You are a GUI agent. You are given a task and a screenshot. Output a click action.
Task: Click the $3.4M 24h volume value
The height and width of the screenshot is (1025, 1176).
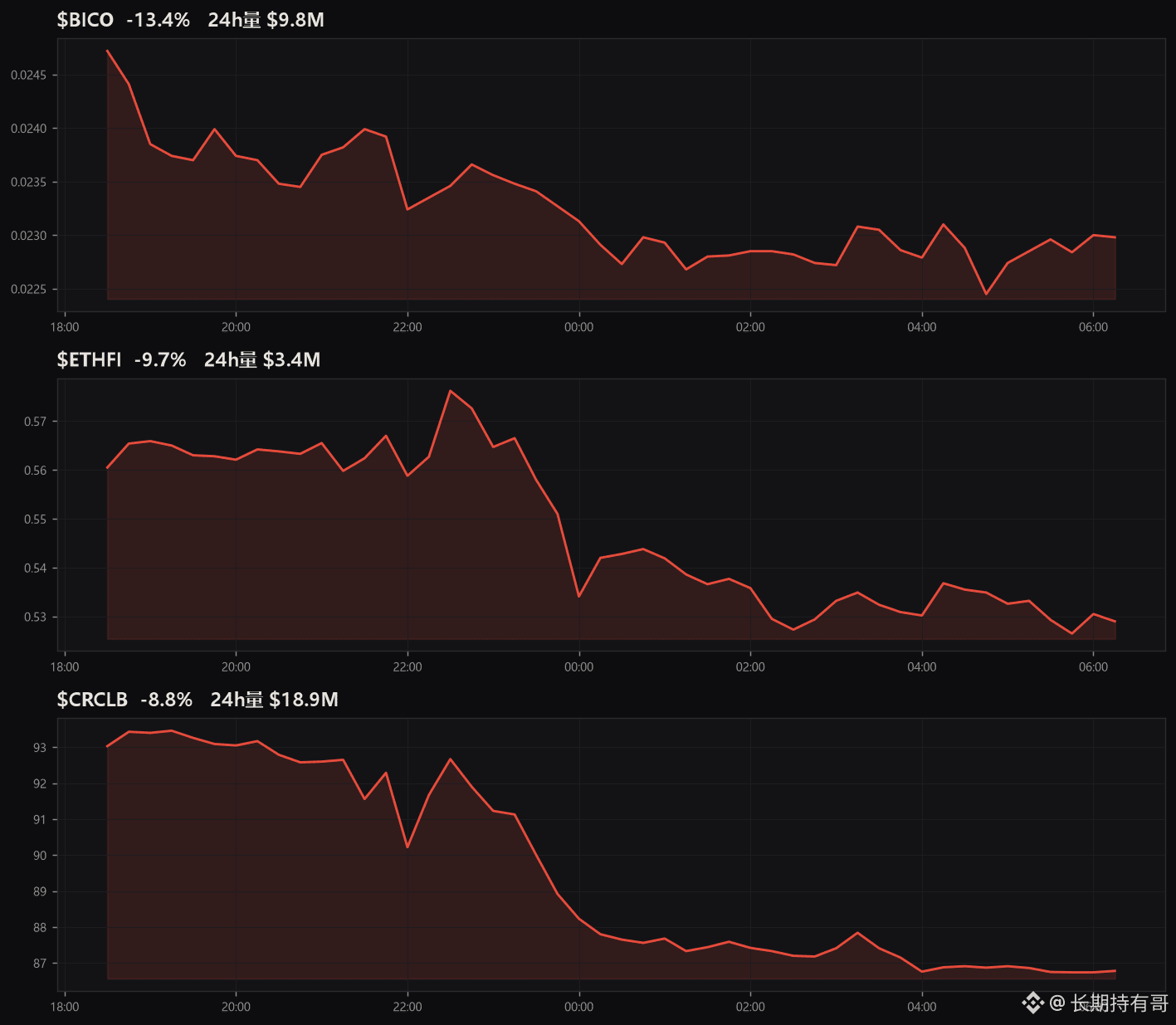tap(291, 359)
